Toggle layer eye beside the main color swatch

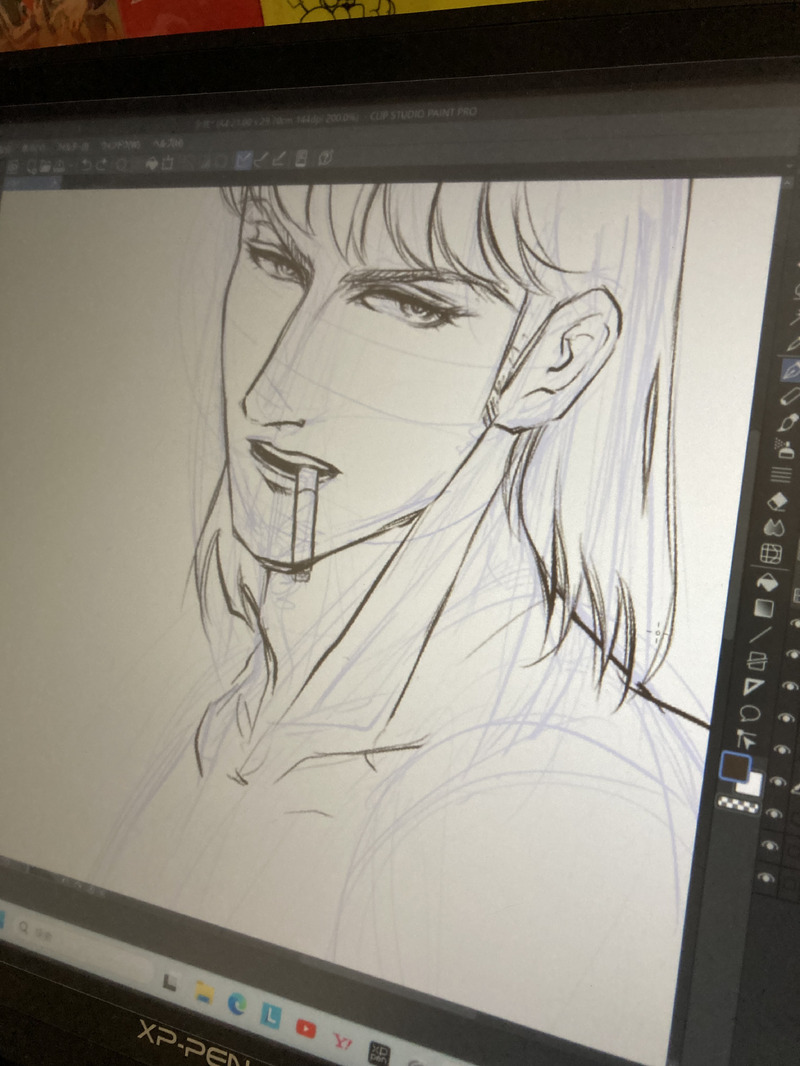[778, 781]
